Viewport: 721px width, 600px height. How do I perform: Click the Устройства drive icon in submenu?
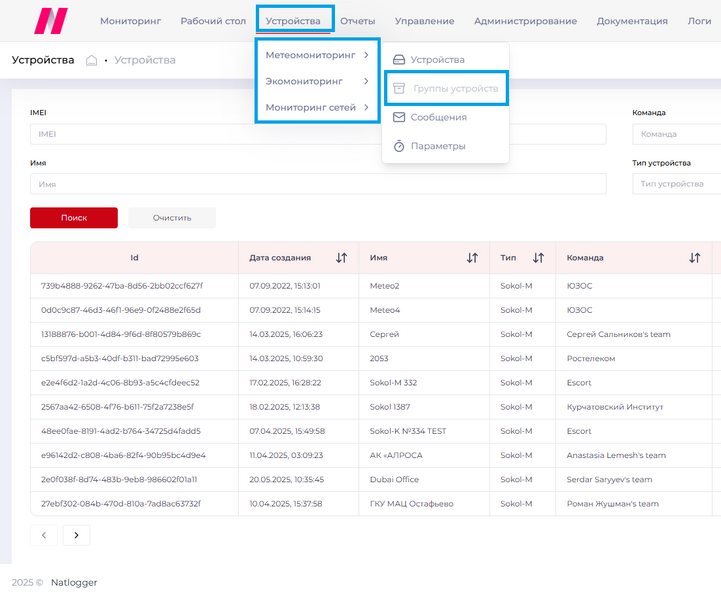point(399,60)
